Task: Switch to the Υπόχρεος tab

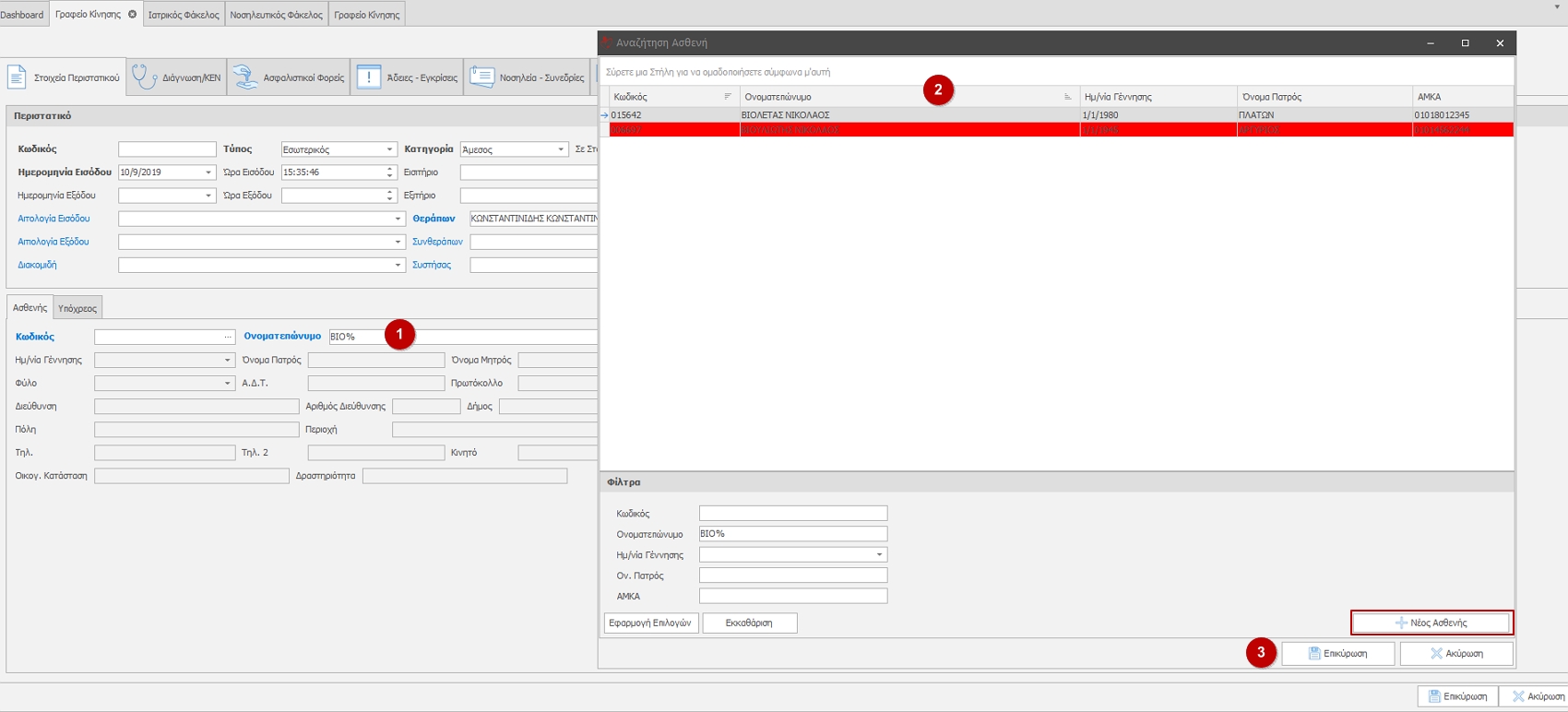Action: (77, 308)
